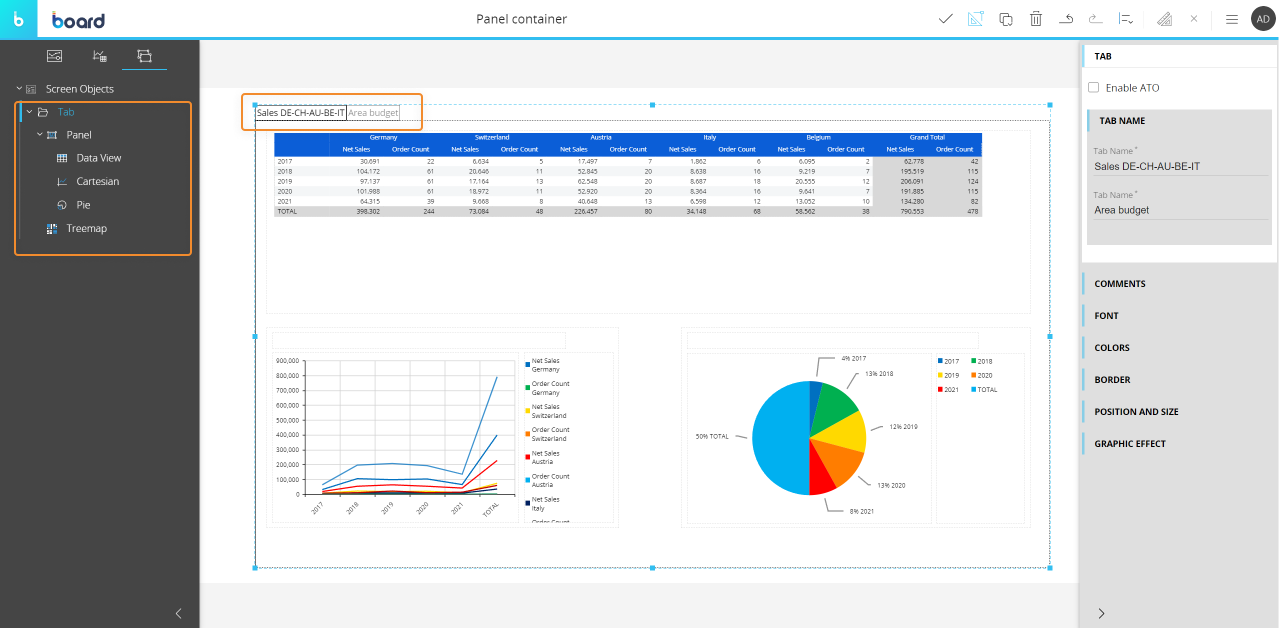Viewport: 1279px width, 628px height.
Task: Open the hamburger menu icon
Action: tap(1232, 19)
